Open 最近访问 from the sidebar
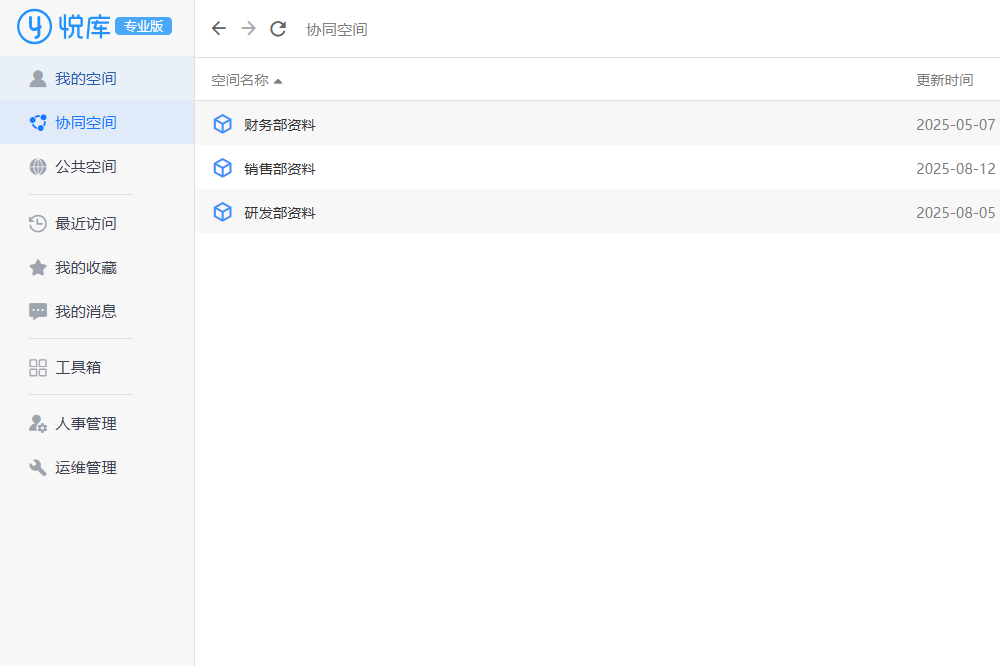Viewport: 1000px width, 666px height. click(85, 224)
